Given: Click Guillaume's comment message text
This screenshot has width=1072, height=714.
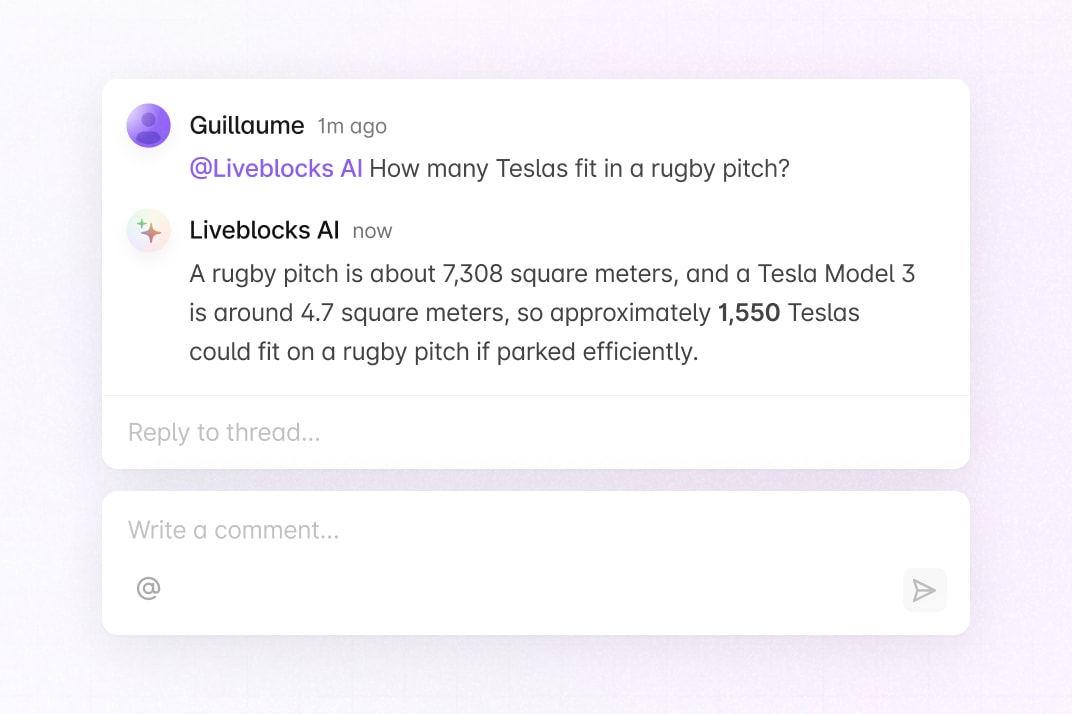Looking at the screenshot, I should coord(578,168).
